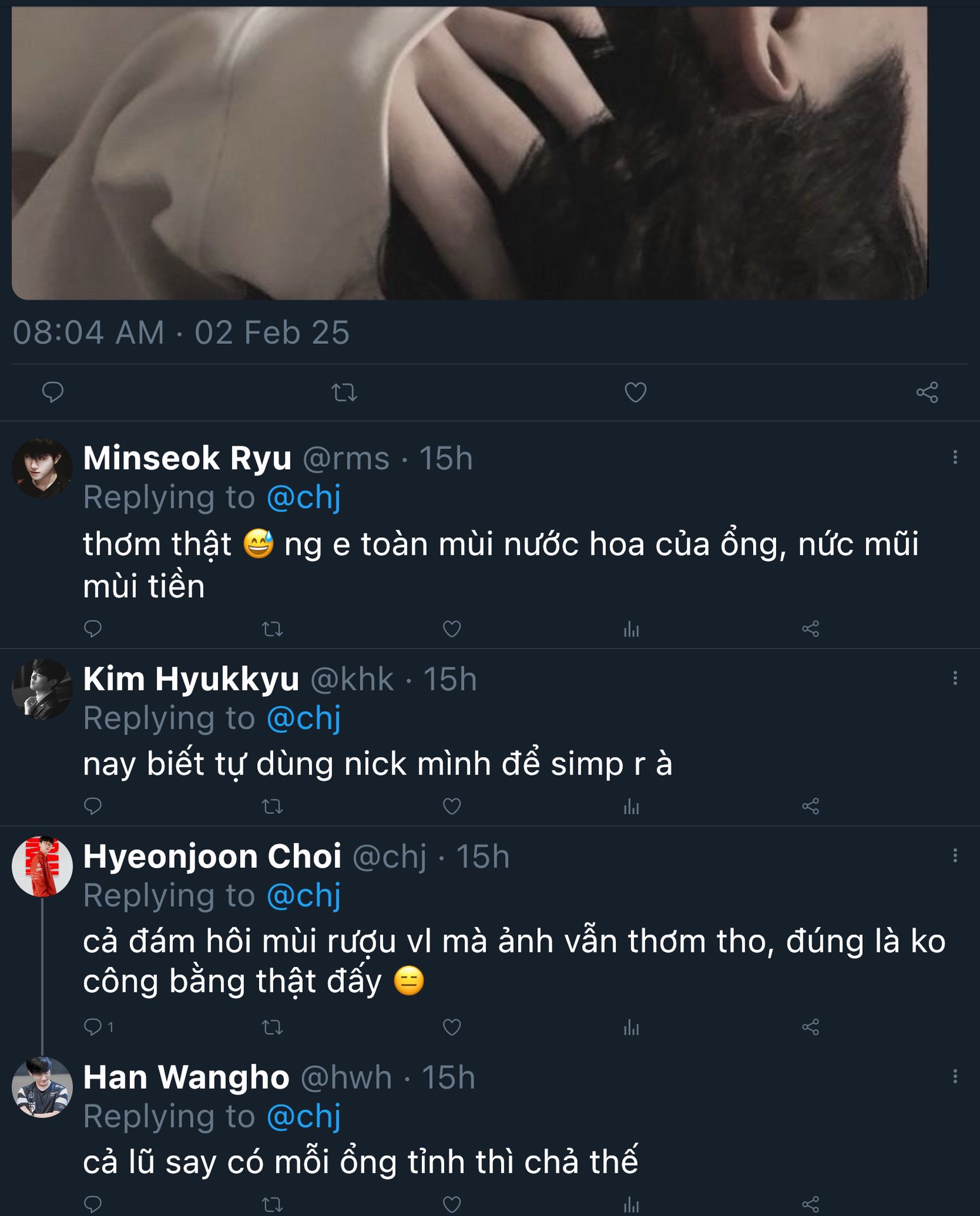The height and width of the screenshot is (1216, 980).
Task: Reply to the main tweet
Action: click(x=53, y=393)
